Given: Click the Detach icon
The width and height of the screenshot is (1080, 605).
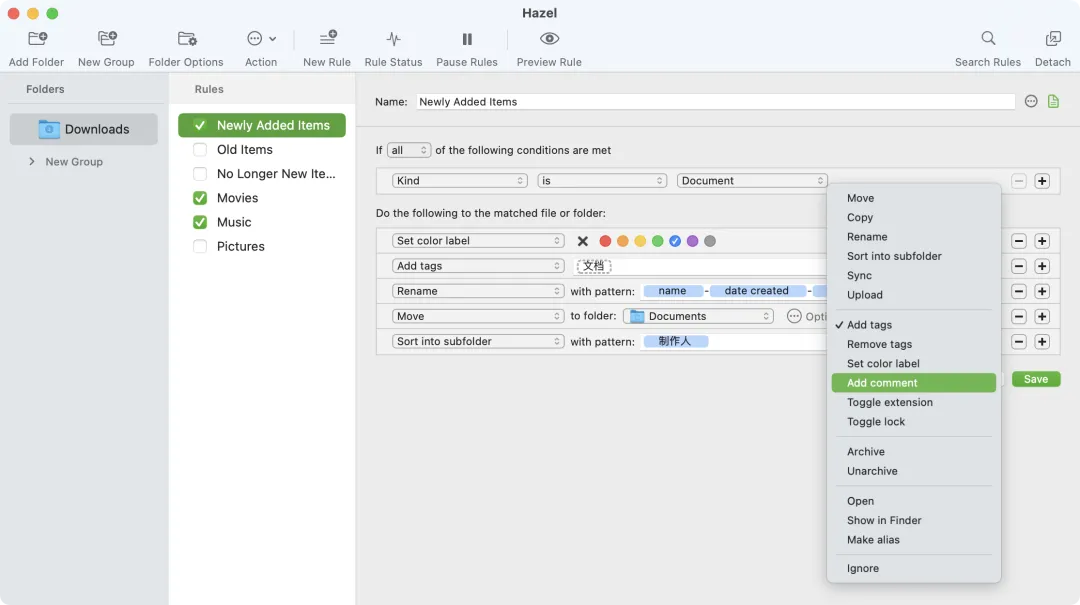Looking at the screenshot, I should point(1052,39).
